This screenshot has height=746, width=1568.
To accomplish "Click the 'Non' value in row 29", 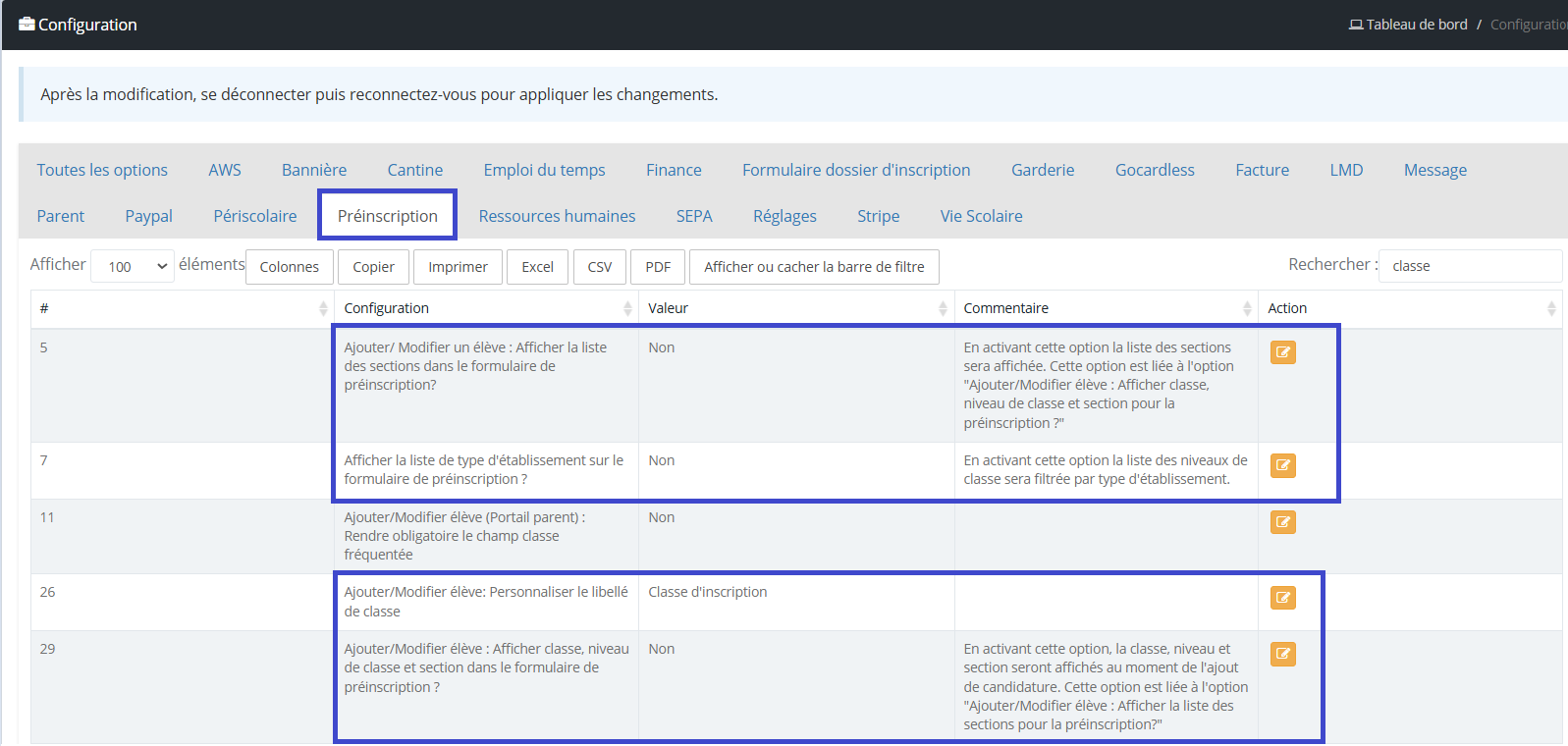I will [662, 649].
